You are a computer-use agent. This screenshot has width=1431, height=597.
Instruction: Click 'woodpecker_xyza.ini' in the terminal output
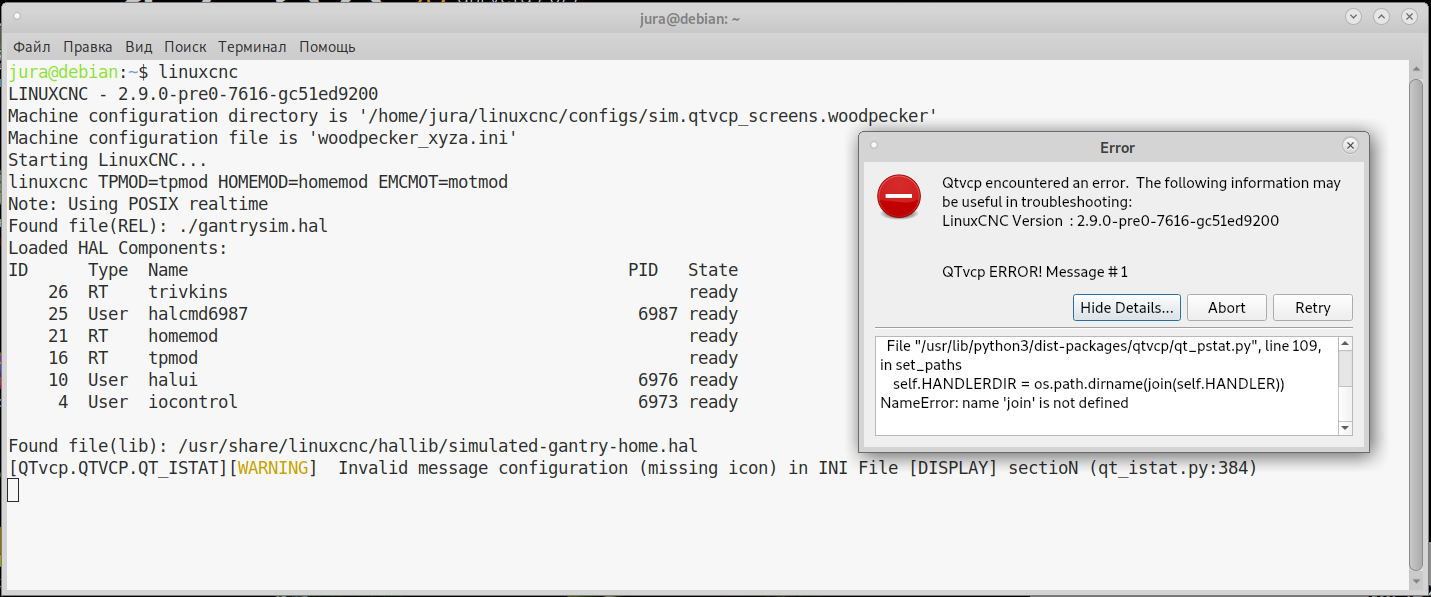click(413, 138)
